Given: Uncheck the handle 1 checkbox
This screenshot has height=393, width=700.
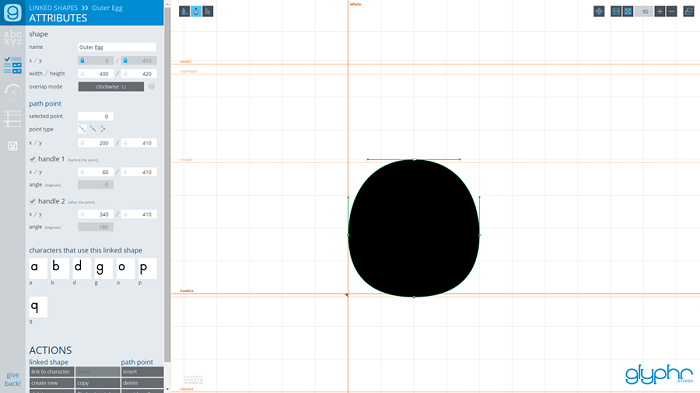Looking at the screenshot, I should pyautogui.click(x=32, y=159).
